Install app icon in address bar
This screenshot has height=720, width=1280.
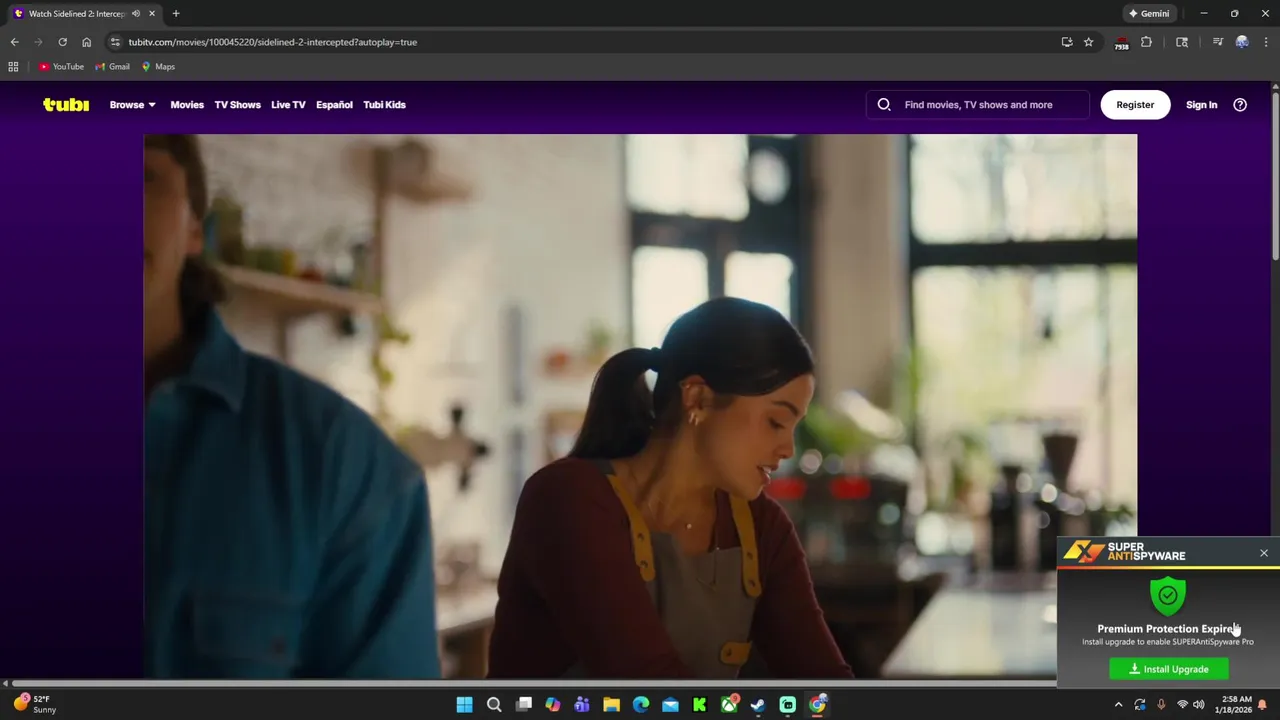1067,42
